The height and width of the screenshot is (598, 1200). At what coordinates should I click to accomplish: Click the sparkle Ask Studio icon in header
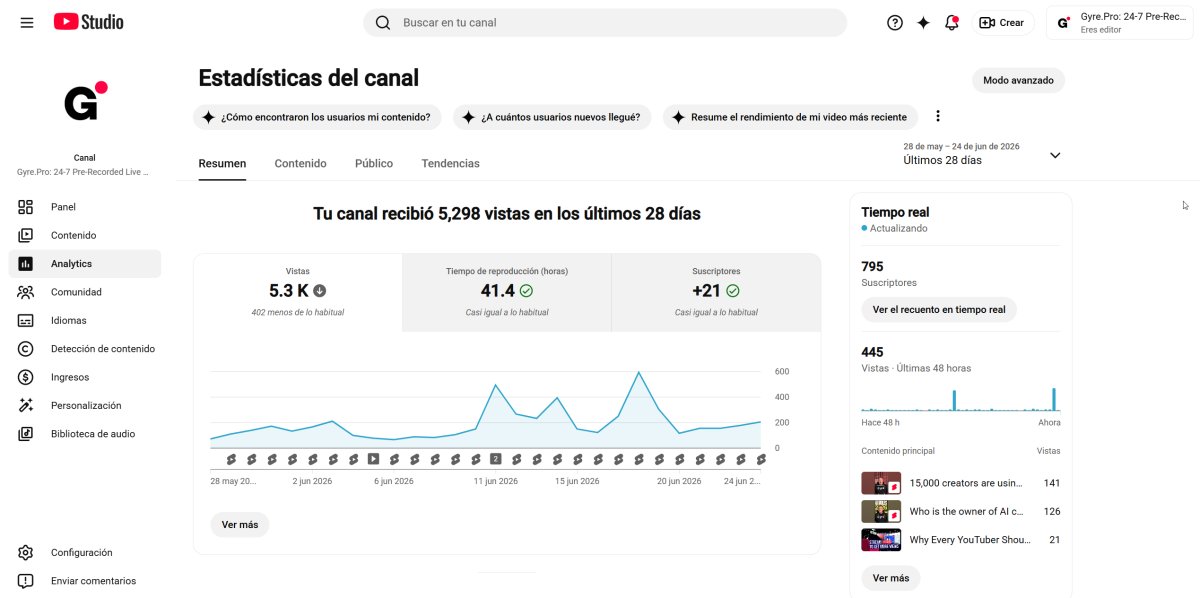point(923,22)
